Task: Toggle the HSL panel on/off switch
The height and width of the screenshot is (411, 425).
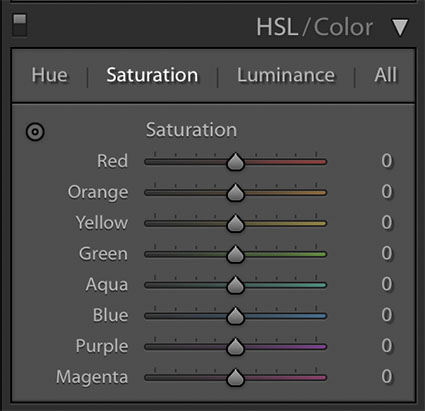Action: point(20,25)
